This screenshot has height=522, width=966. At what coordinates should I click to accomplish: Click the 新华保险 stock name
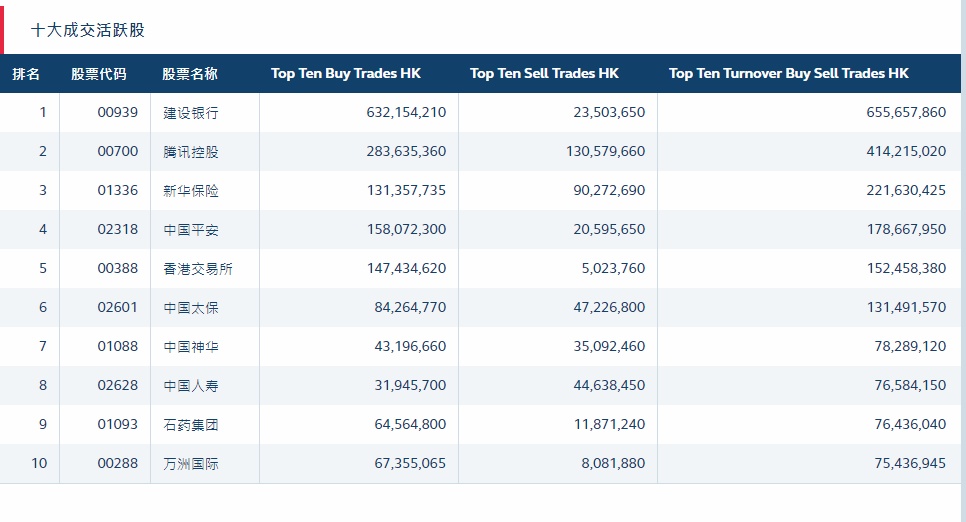[191, 191]
